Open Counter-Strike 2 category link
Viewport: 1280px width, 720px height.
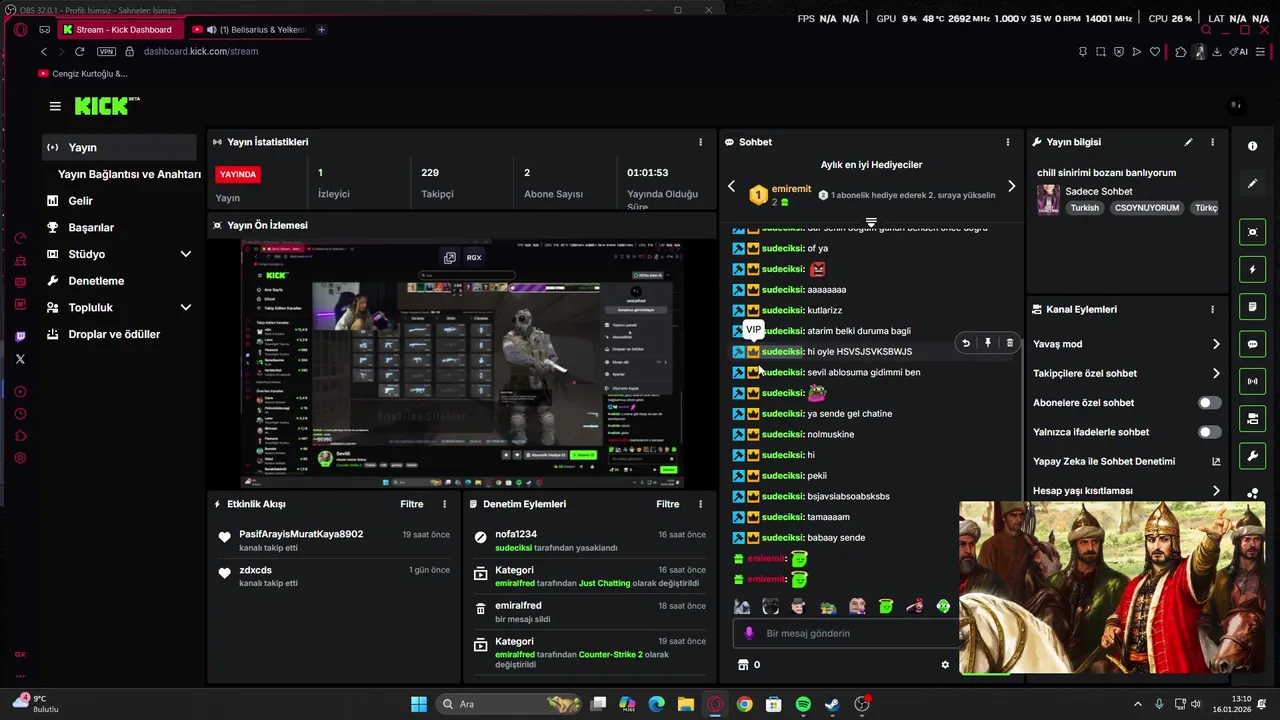pyautogui.click(x=613, y=655)
